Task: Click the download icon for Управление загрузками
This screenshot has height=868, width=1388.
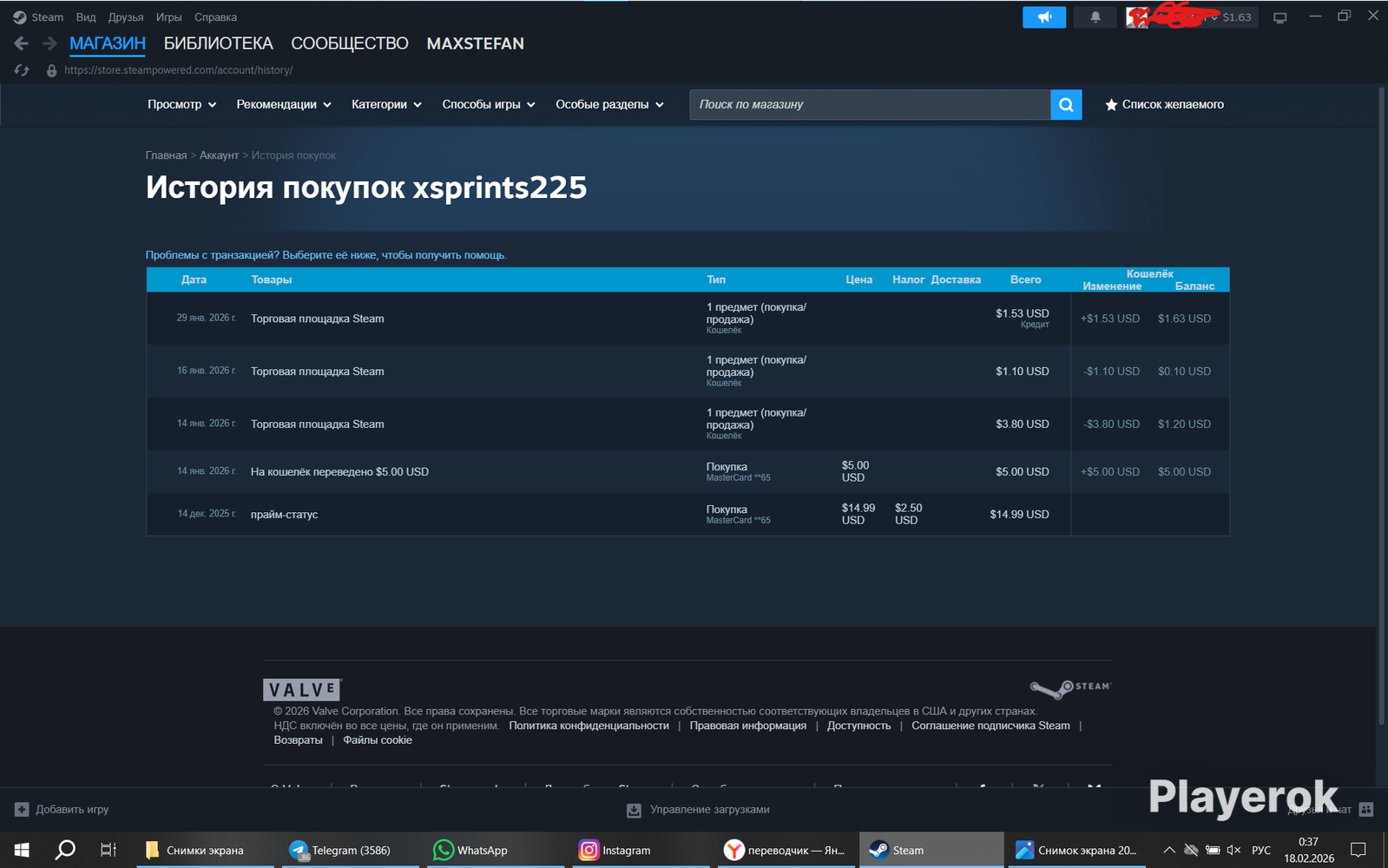Action: 634,810
